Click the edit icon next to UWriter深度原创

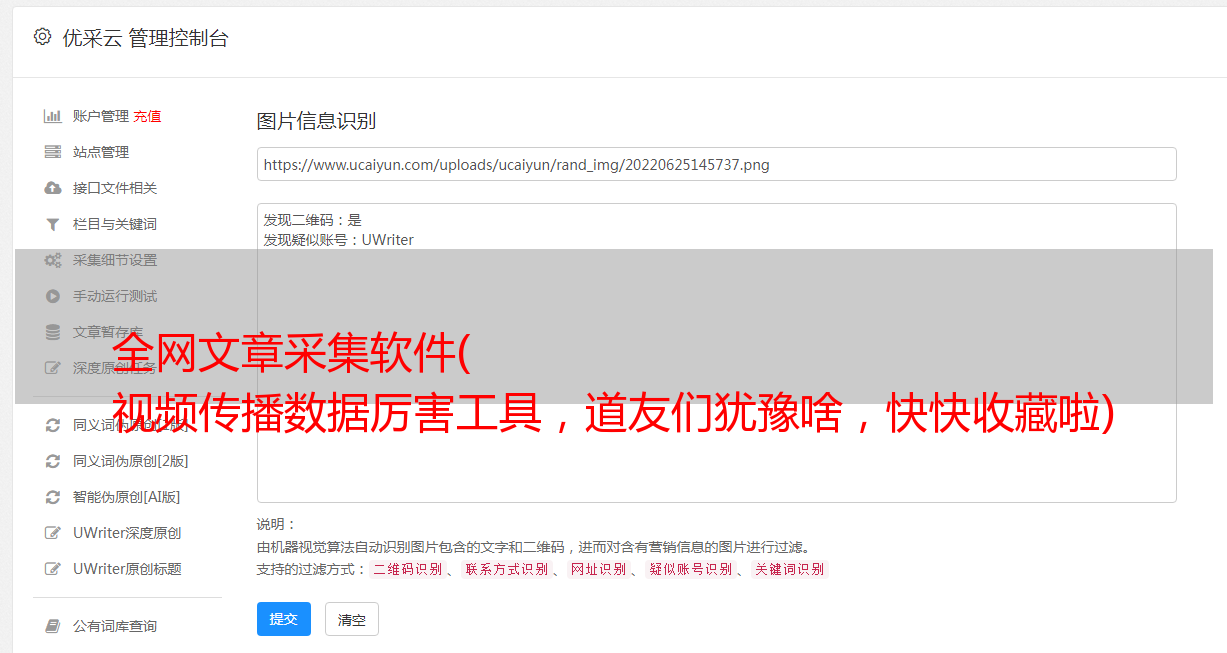coord(53,533)
